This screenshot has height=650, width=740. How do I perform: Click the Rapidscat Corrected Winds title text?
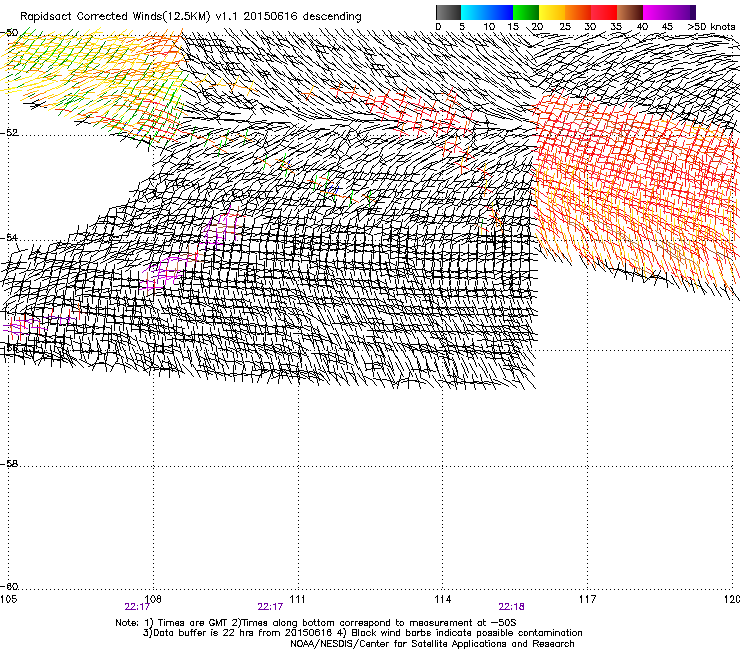tap(191, 17)
